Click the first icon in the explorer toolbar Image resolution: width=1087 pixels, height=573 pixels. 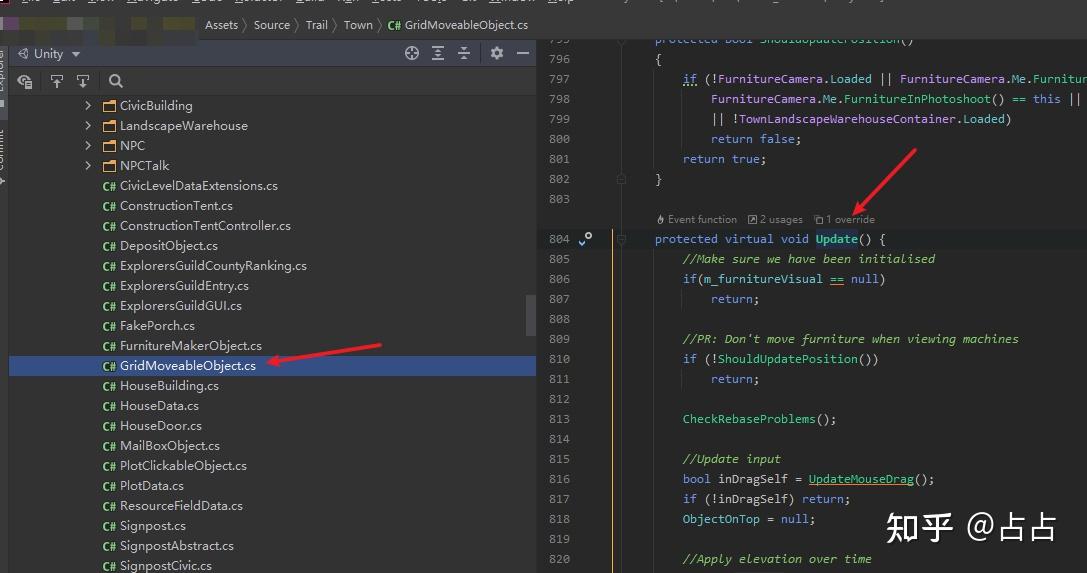point(25,82)
